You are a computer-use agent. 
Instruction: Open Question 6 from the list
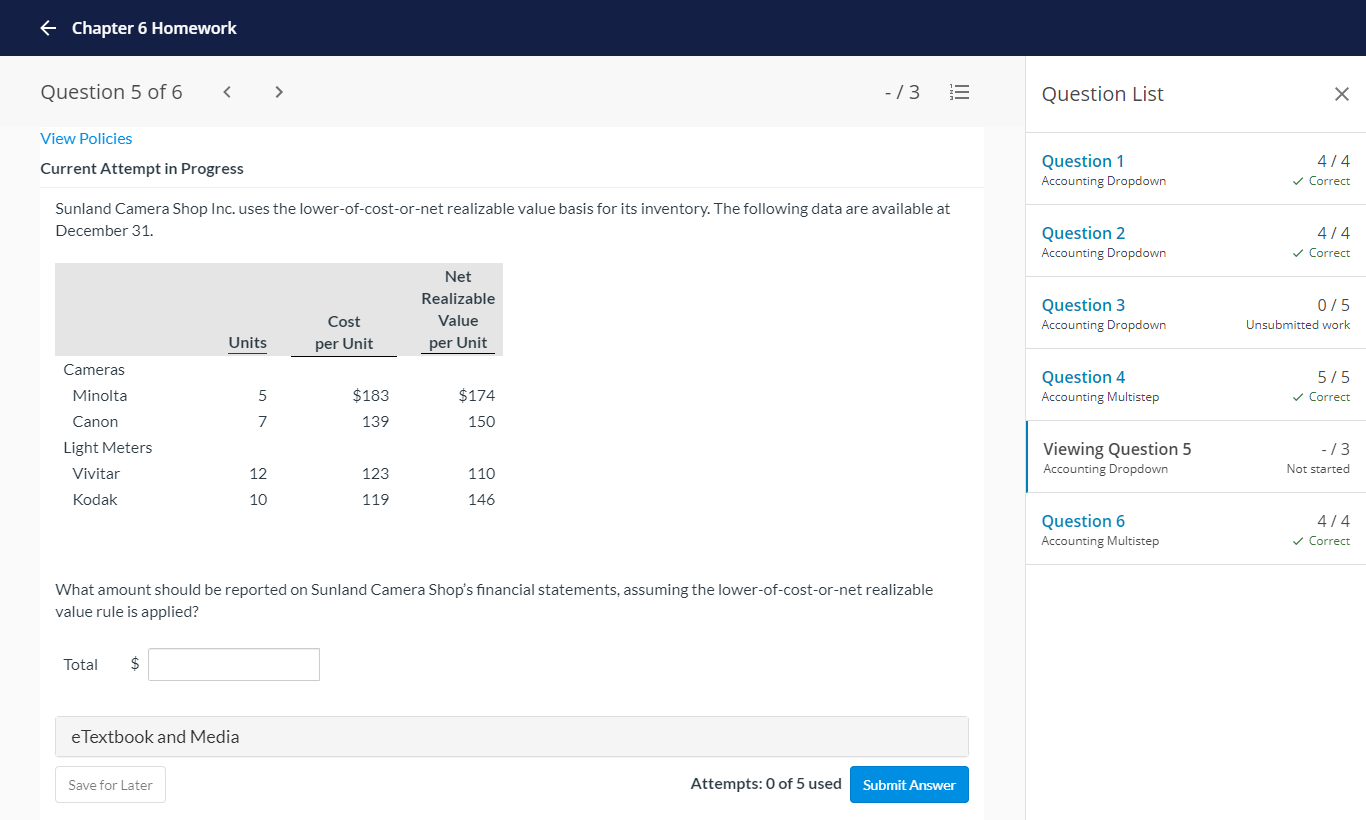tap(1083, 521)
